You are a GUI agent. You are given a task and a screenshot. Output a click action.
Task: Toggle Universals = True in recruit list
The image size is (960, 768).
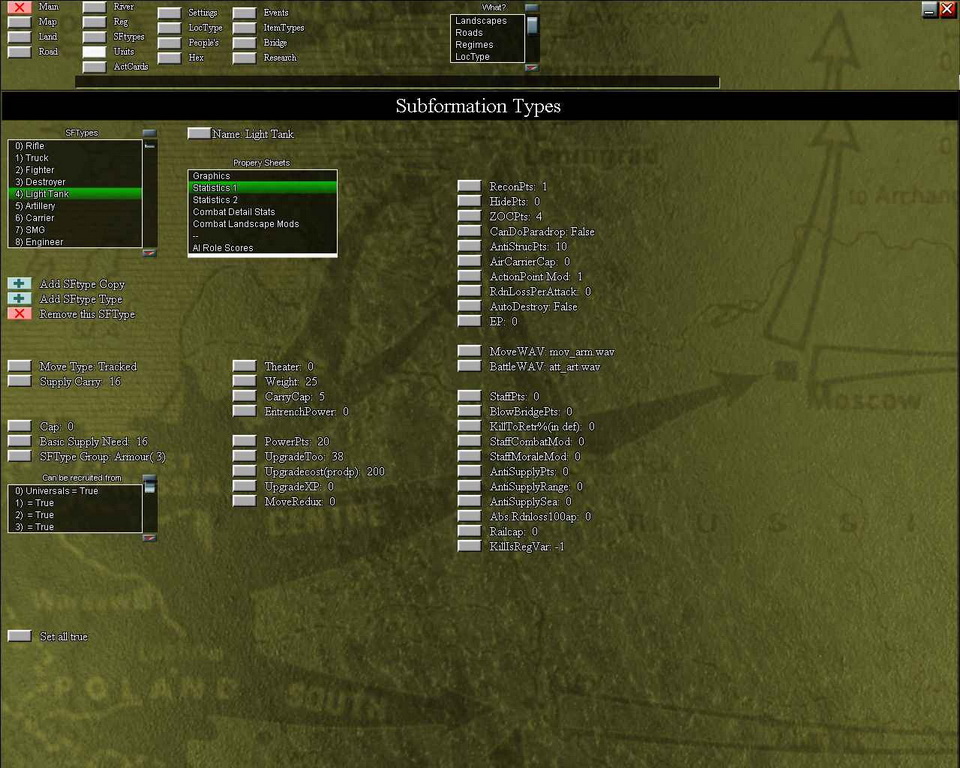tap(56, 491)
